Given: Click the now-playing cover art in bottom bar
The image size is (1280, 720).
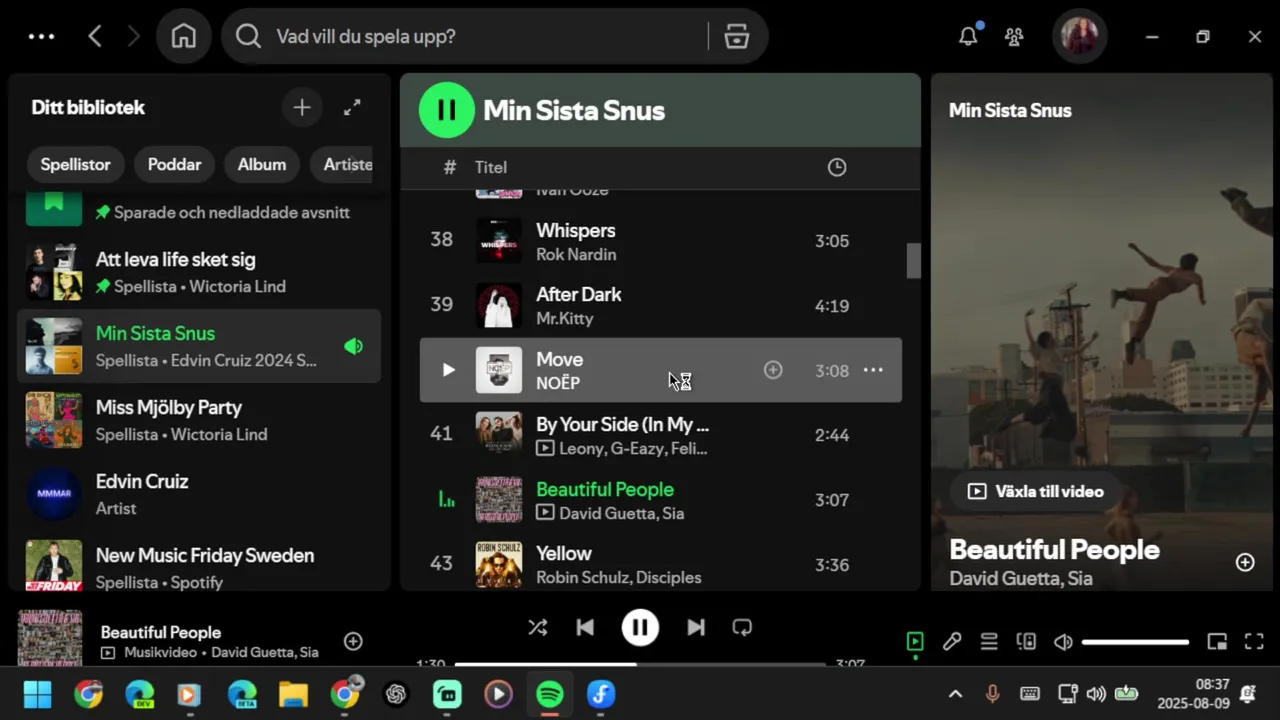Looking at the screenshot, I should (50, 638).
